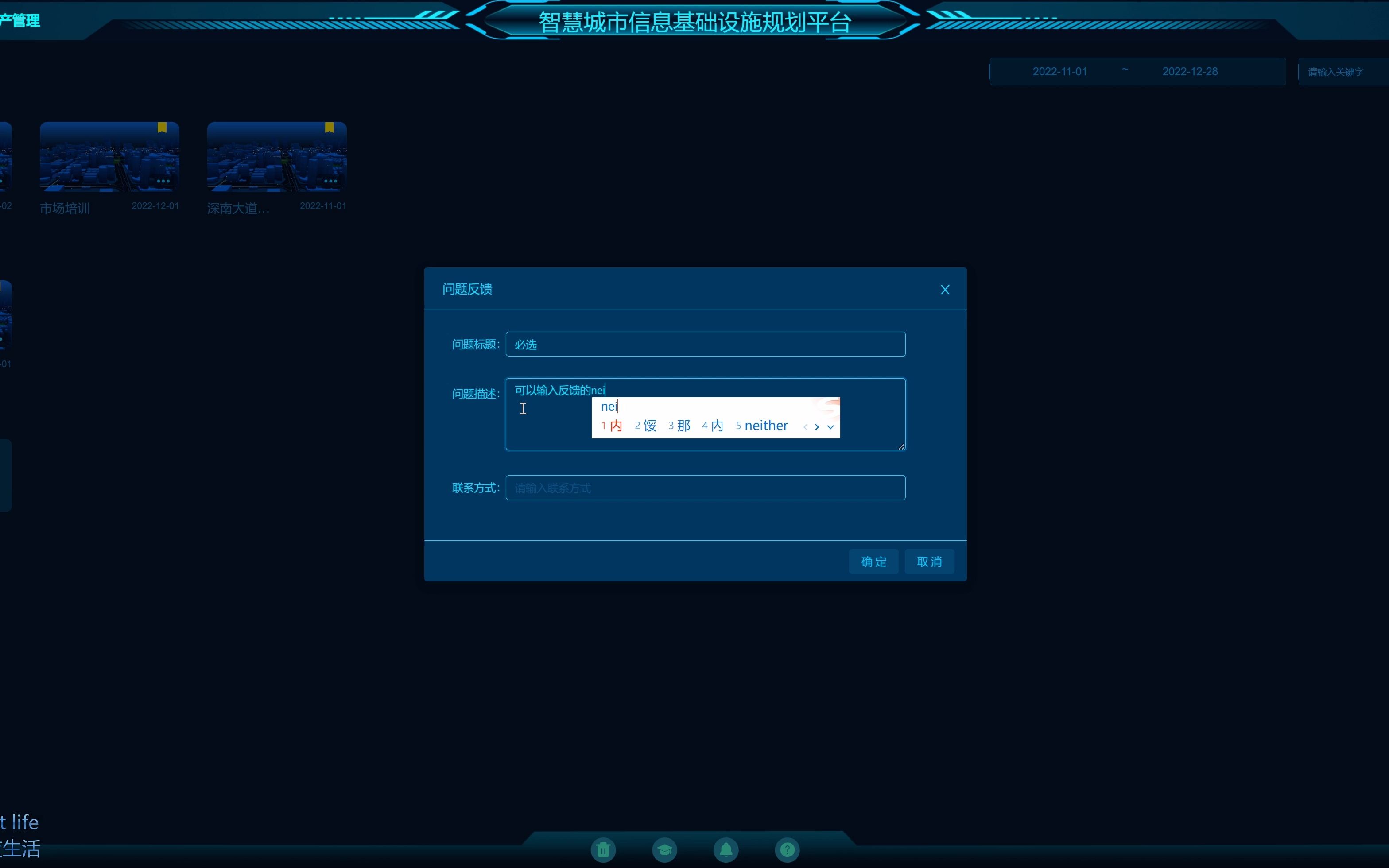1389x868 pixels.
Task: Click the resize grip of 问题描述 textarea
Action: [901, 446]
